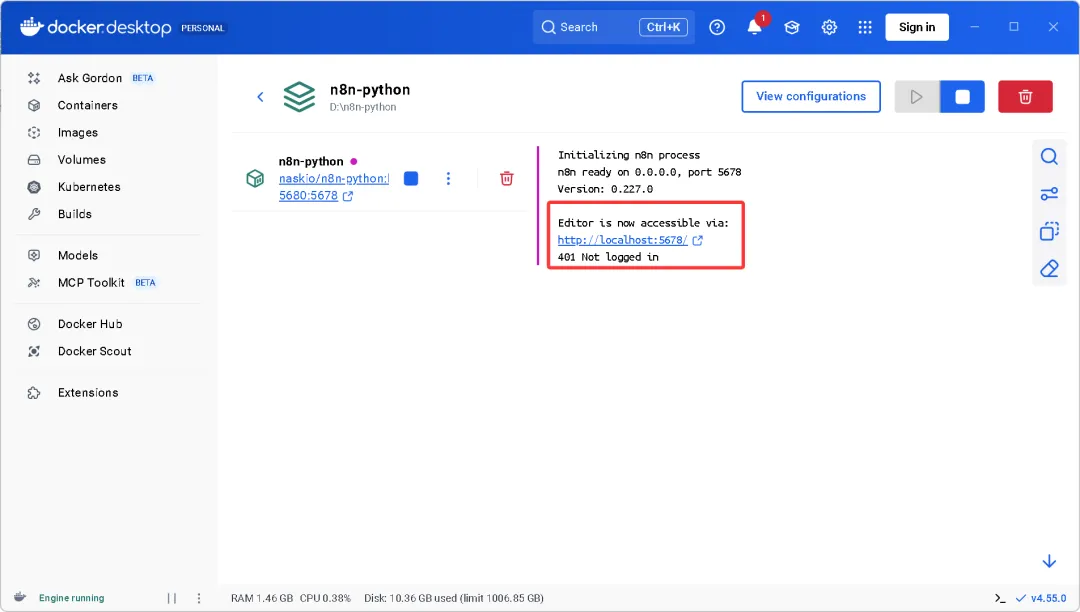1080x612 pixels.
Task: Click the Disk usage status text
Action: [x=454, y=598]
